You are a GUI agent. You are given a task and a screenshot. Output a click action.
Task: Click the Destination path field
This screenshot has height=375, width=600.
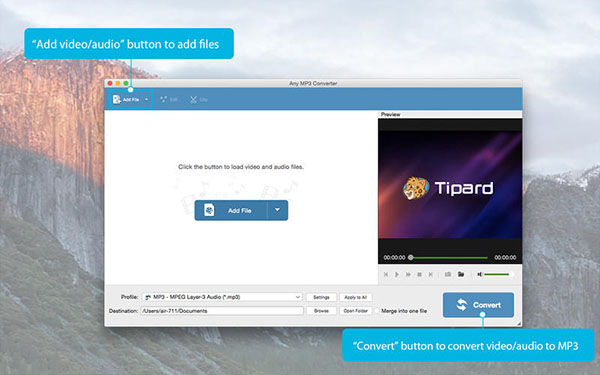pyautogui.click(x=222, y=311)
